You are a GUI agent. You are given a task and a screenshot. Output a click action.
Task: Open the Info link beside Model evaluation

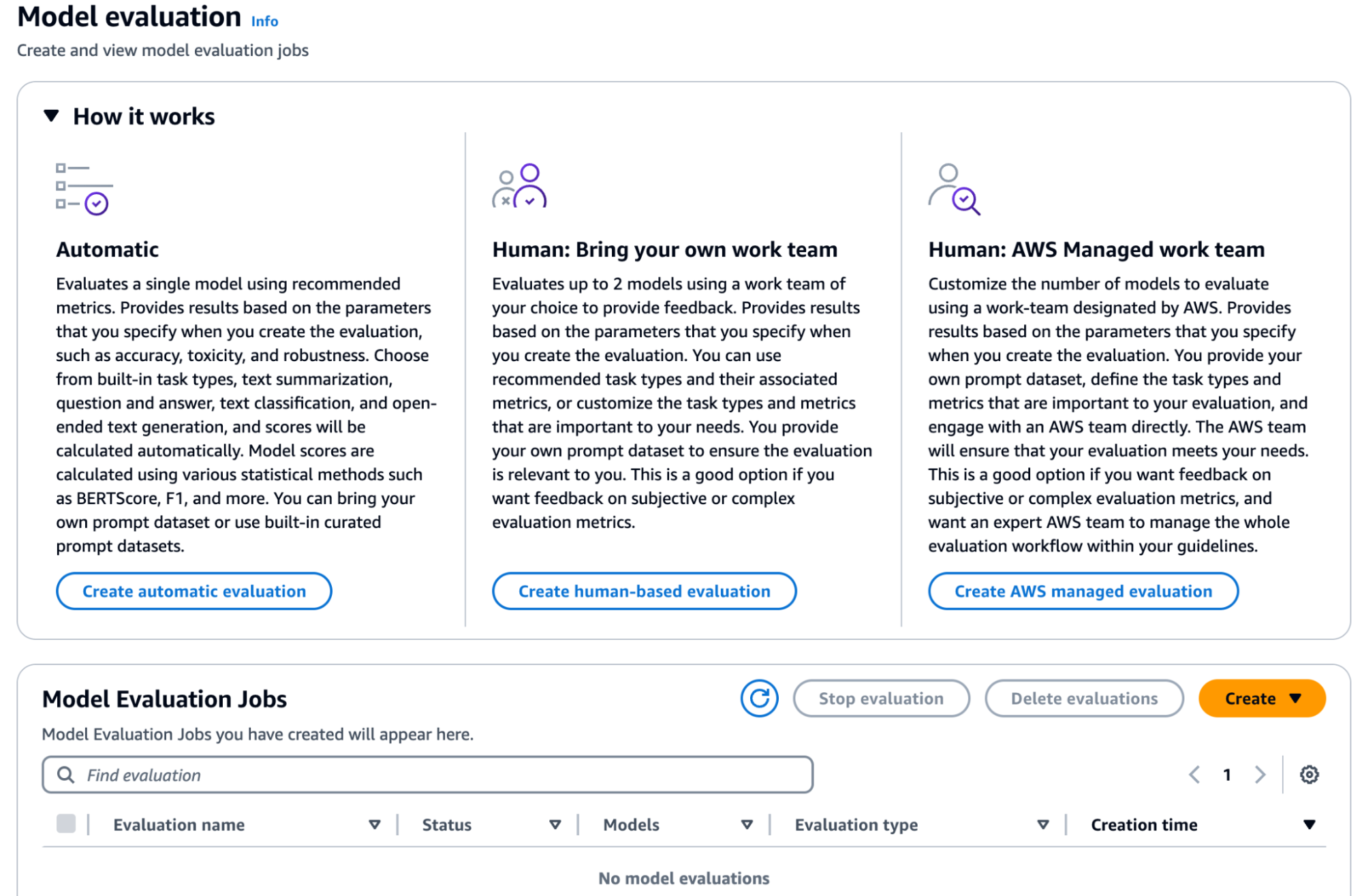(264, 21)
